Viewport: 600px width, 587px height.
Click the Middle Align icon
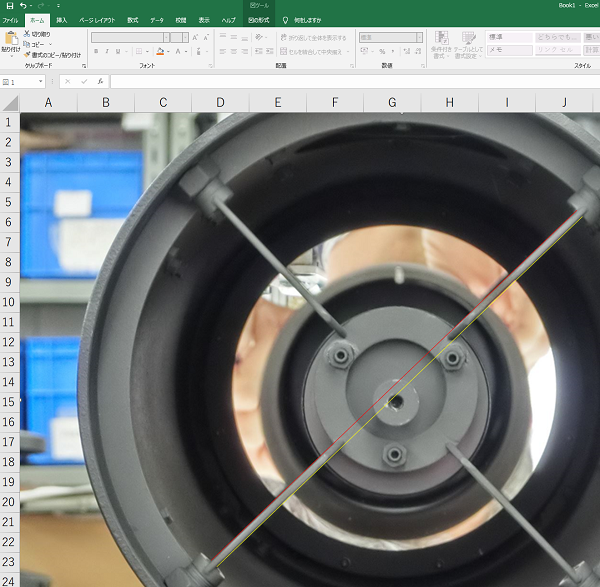click(x=234, y=37)
